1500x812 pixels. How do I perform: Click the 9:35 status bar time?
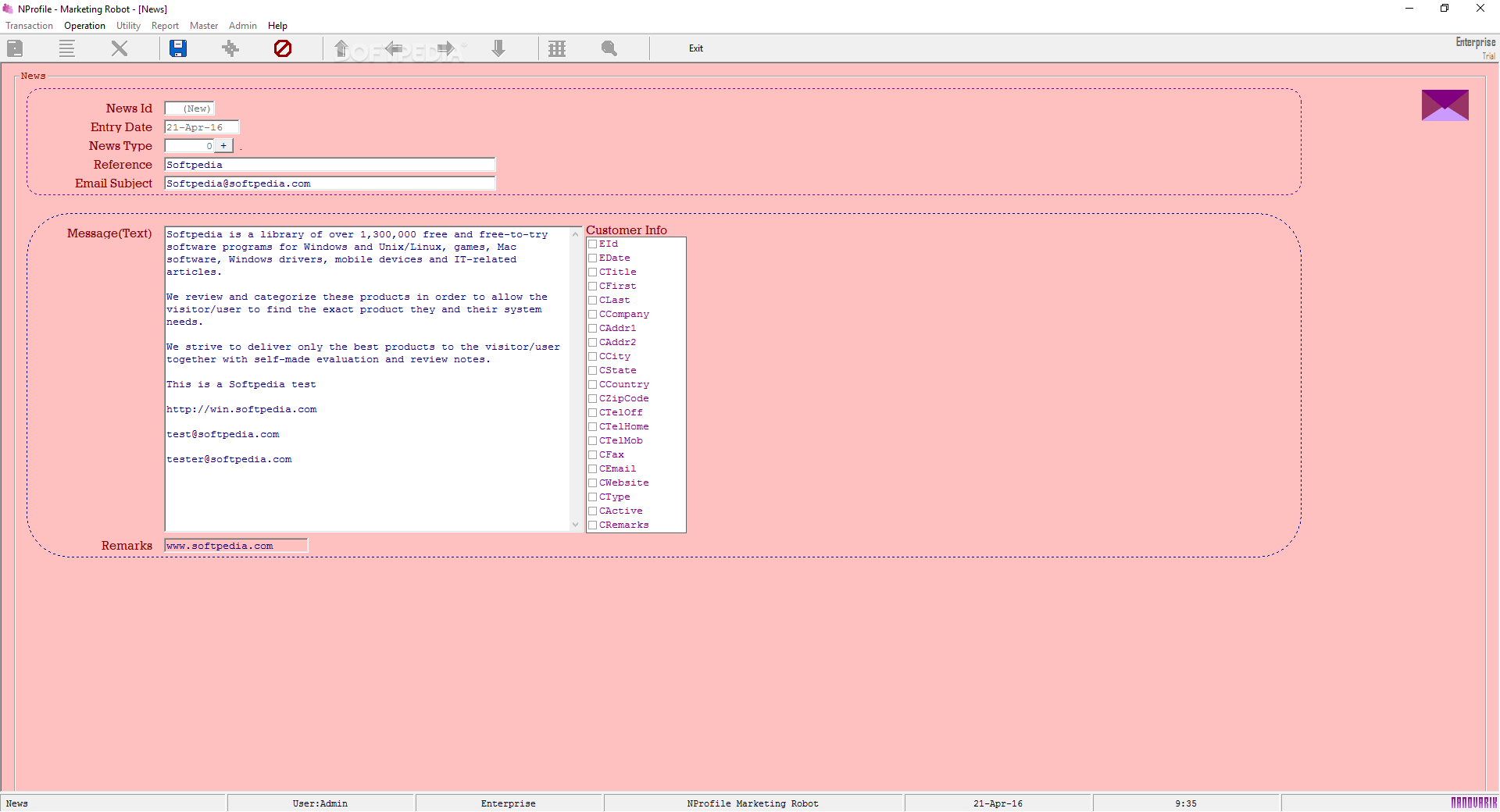pos(1186,803)
